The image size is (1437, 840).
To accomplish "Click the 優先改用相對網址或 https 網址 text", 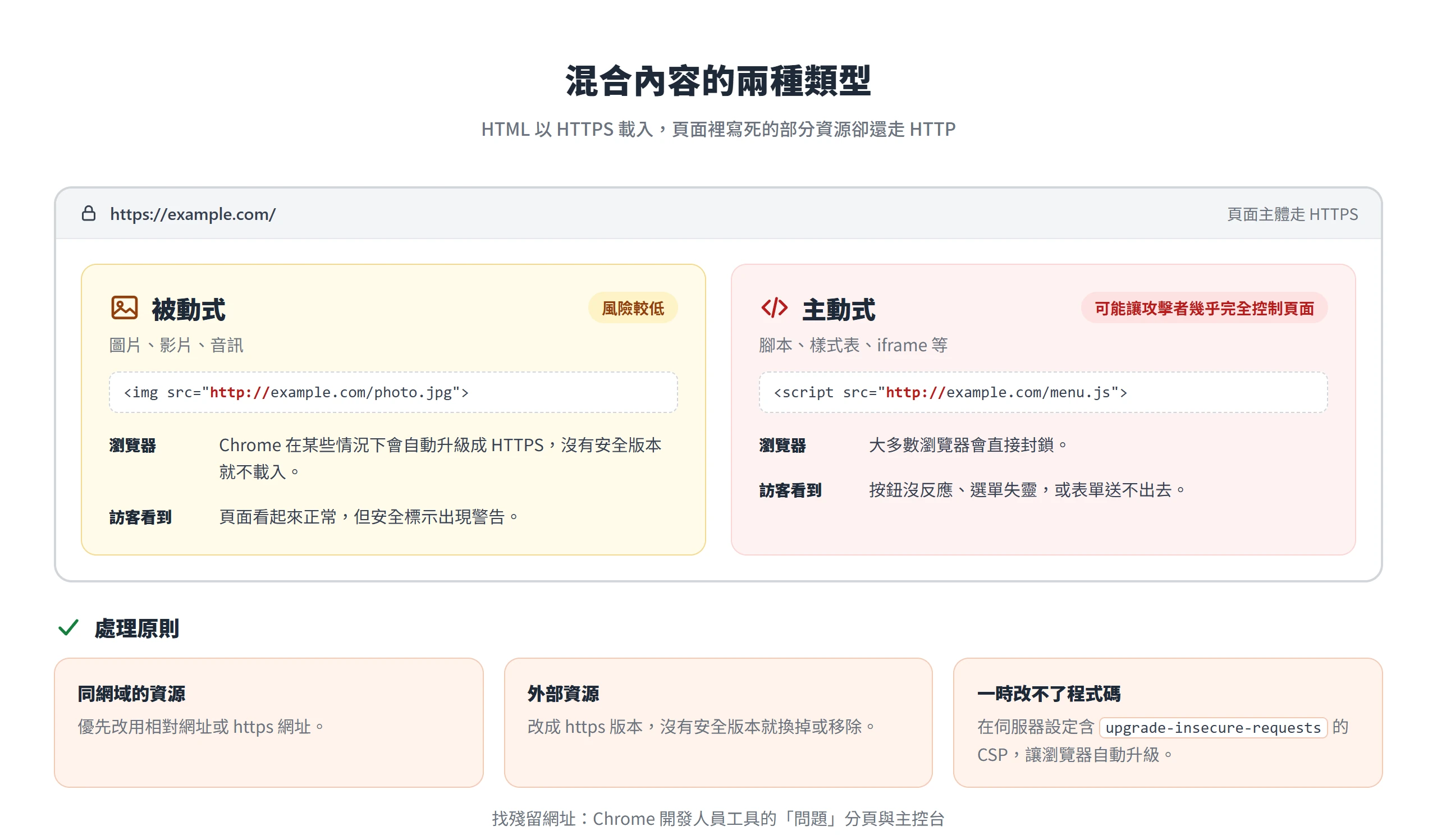I will pyautogui.click(x=201, y=727).
